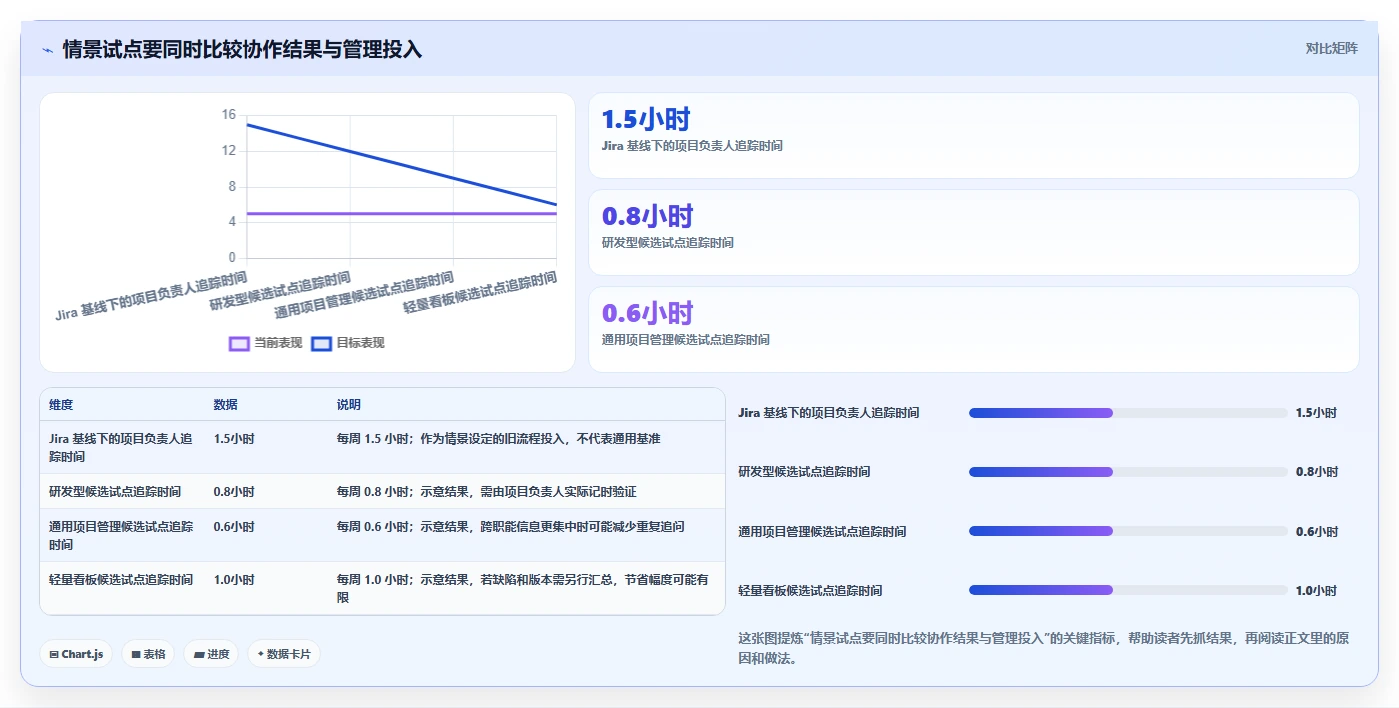
Task: Click the progress label 通用项目管理候选试点追踪时间
Action: (822, 531)
